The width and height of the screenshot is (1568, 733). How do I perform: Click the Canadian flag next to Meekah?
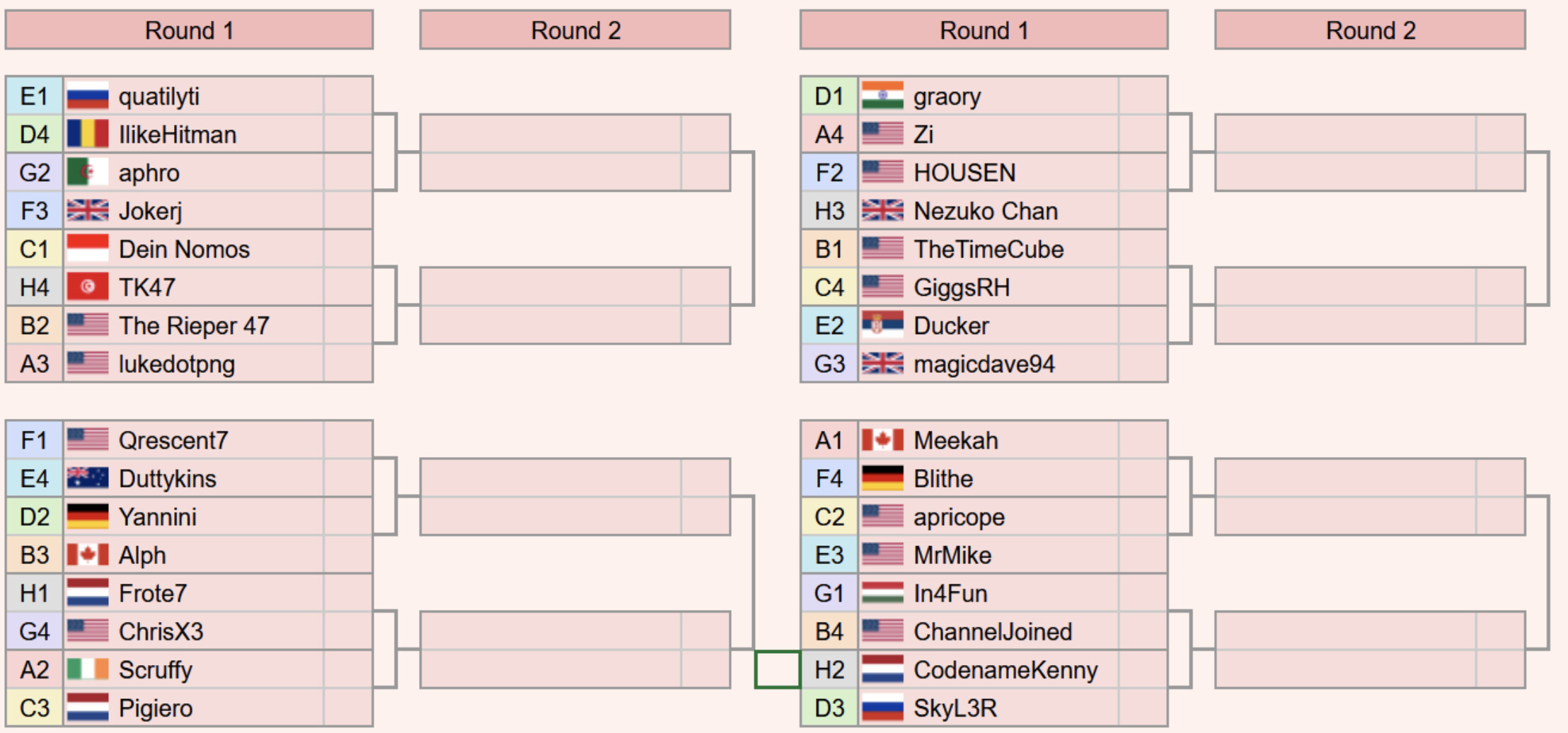pos(882,441)
